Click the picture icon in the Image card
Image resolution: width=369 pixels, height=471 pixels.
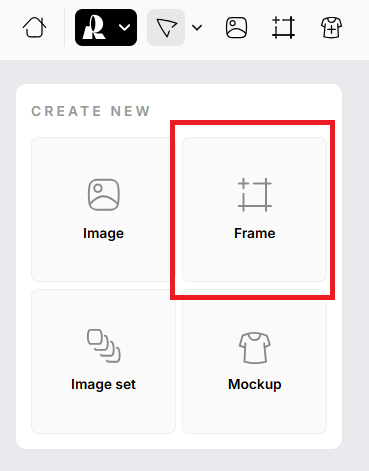104,195
